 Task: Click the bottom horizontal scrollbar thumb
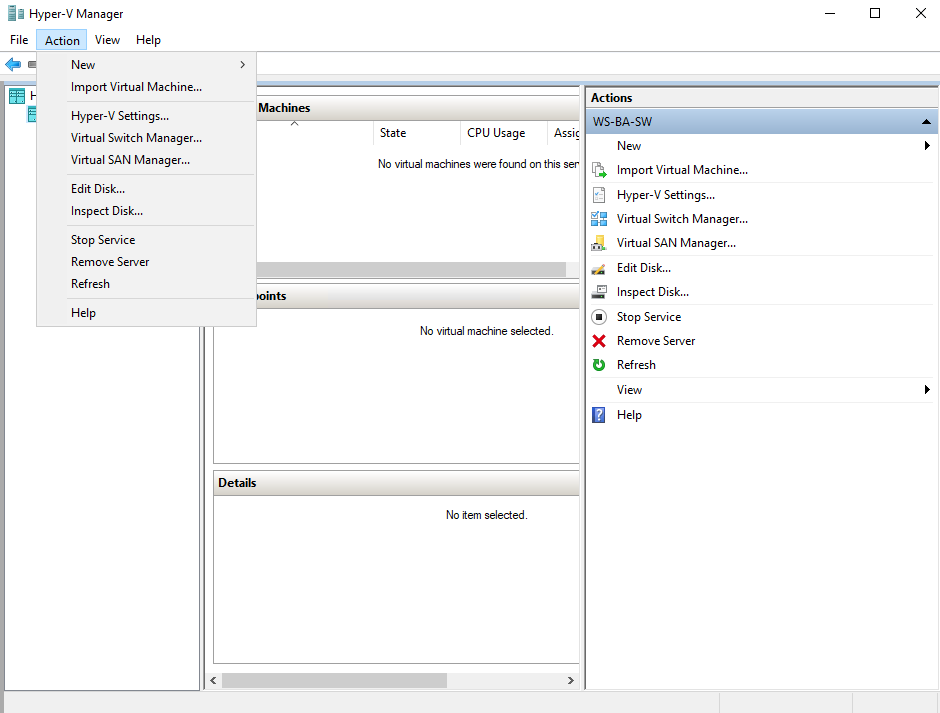point(335,681)
